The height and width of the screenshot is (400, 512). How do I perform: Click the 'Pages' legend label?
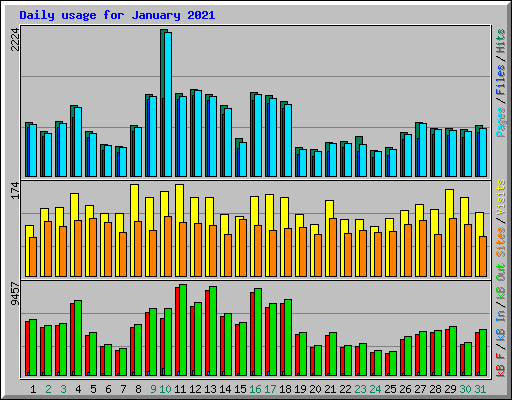[x=501, y=122]
